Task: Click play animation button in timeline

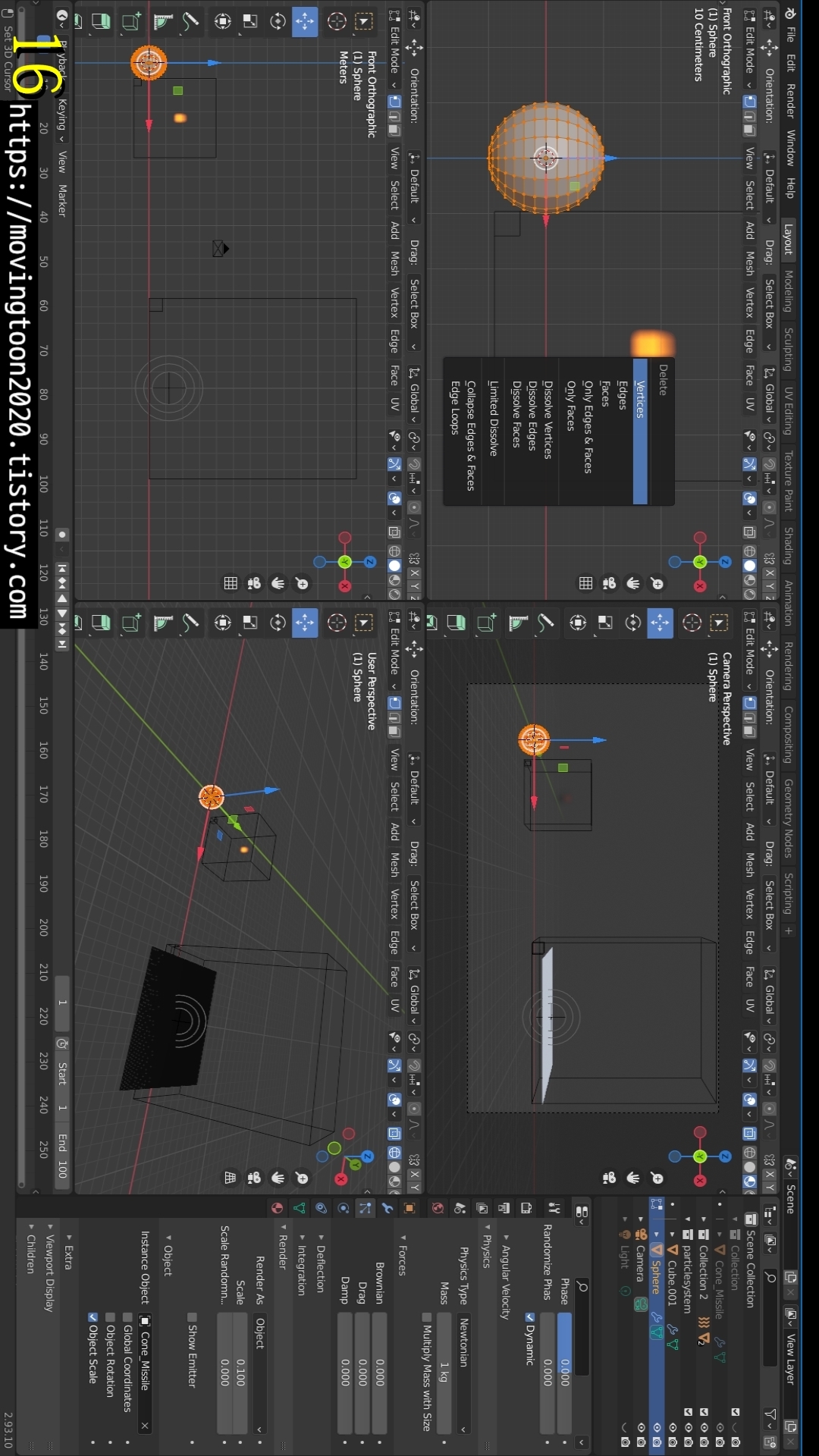Action: pos(62,613)
